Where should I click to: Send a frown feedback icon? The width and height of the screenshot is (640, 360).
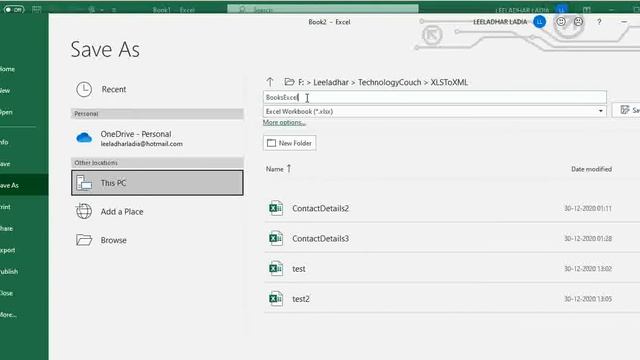click(578, 22)
